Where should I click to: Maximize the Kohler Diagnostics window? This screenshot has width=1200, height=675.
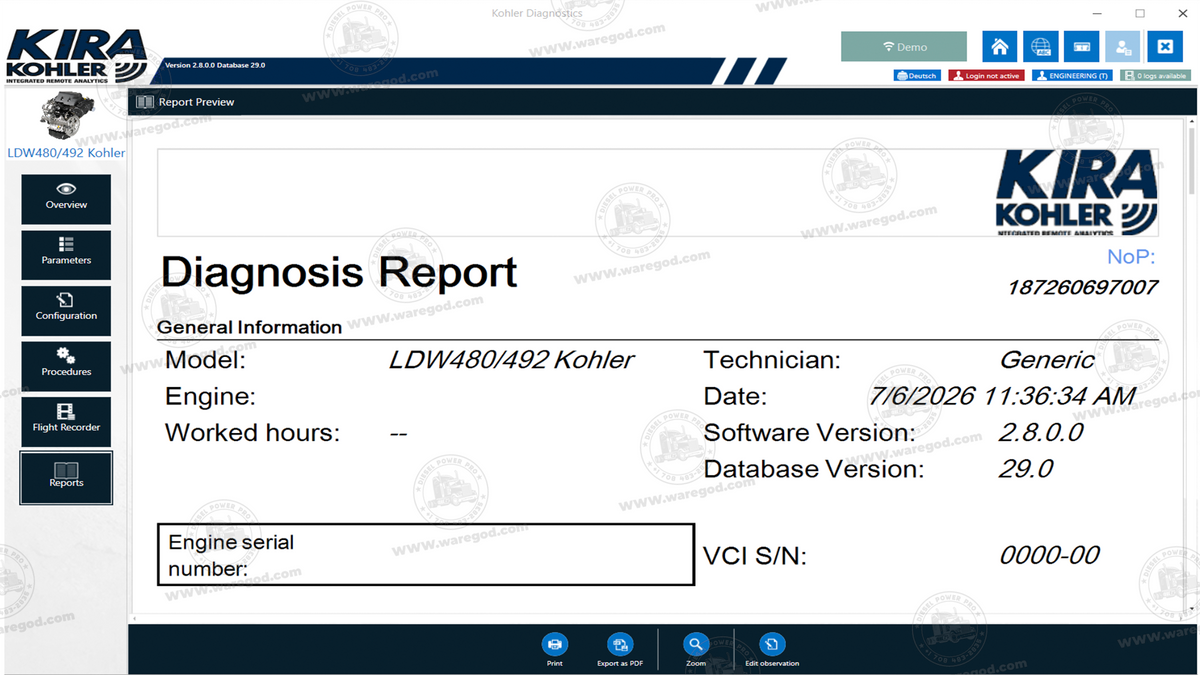point(1140,13)
